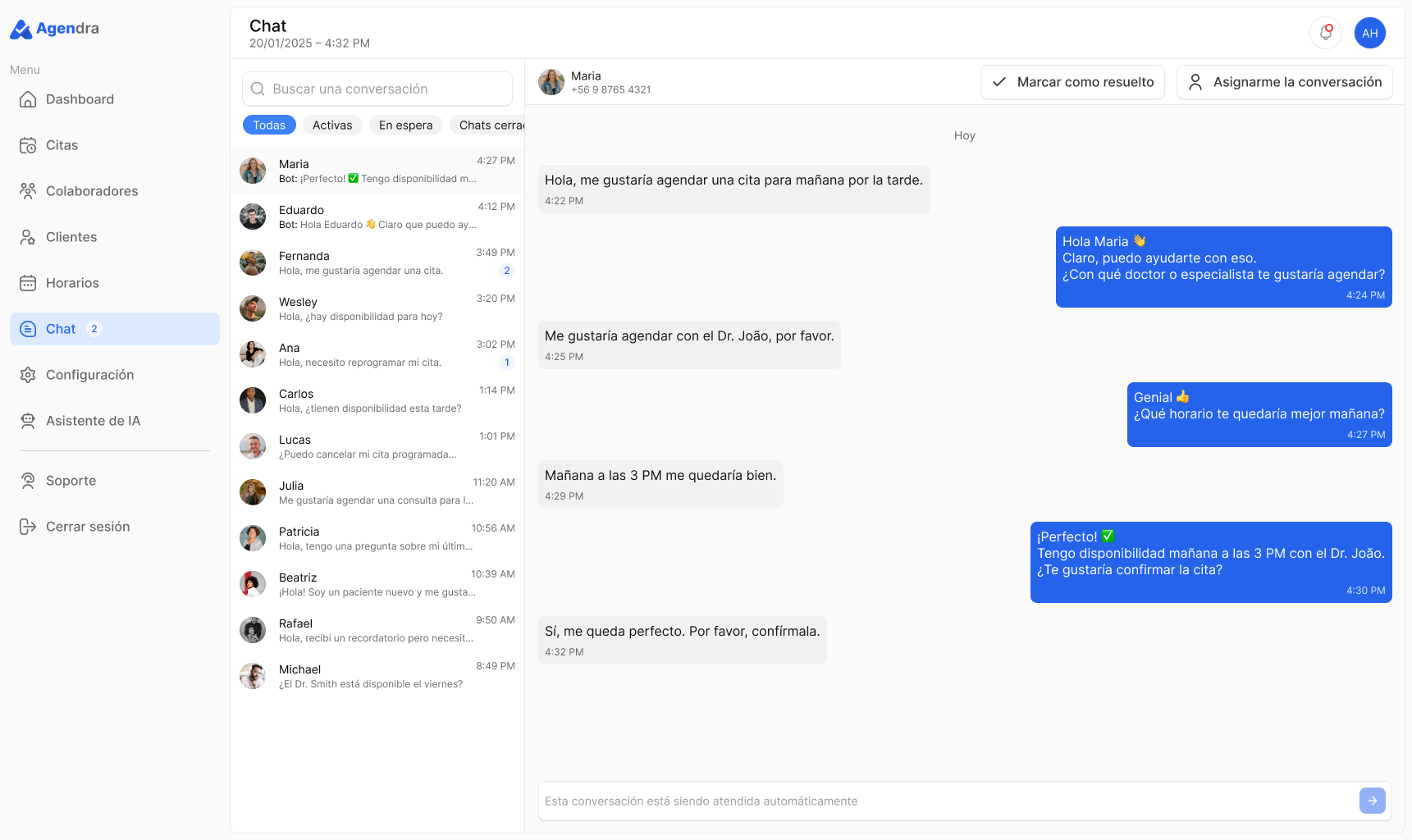Click Marcar como resuelto button
The image size is (1412, 840).
click(1072, 82)
